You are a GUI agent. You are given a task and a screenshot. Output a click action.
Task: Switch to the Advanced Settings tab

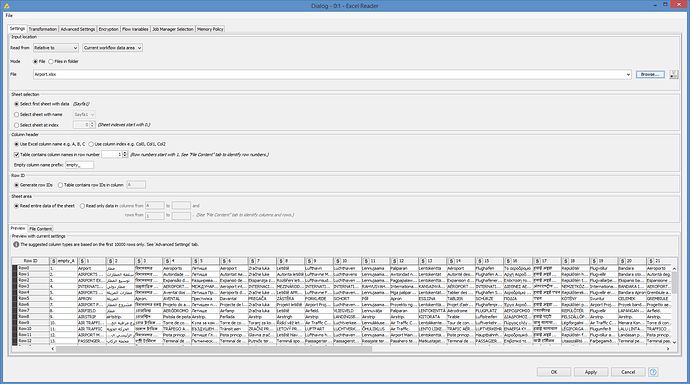(x=77, y=29)
